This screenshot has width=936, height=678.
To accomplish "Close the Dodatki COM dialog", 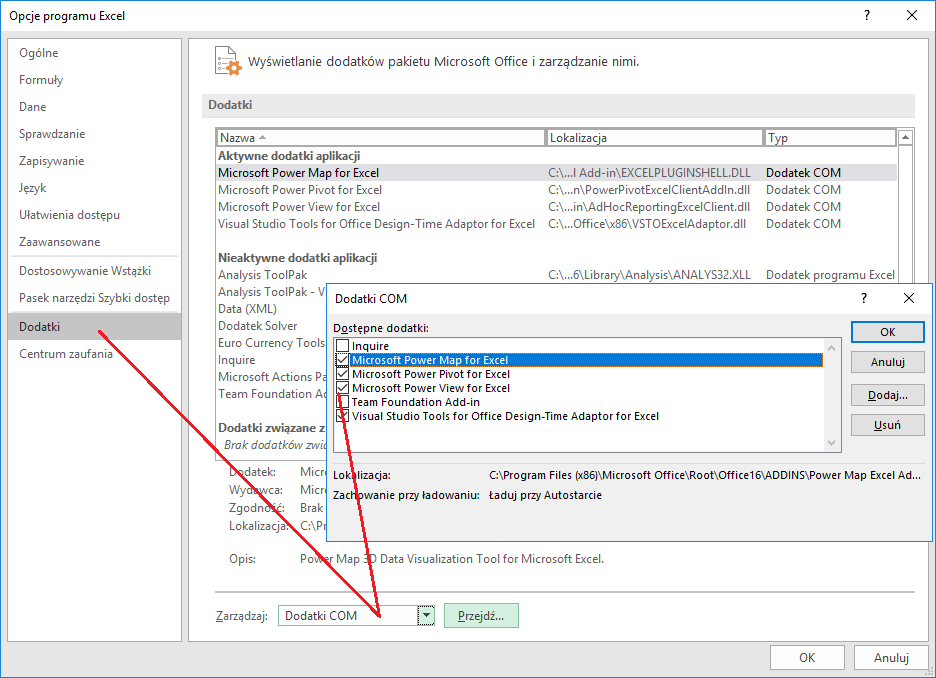I will 909,298.
